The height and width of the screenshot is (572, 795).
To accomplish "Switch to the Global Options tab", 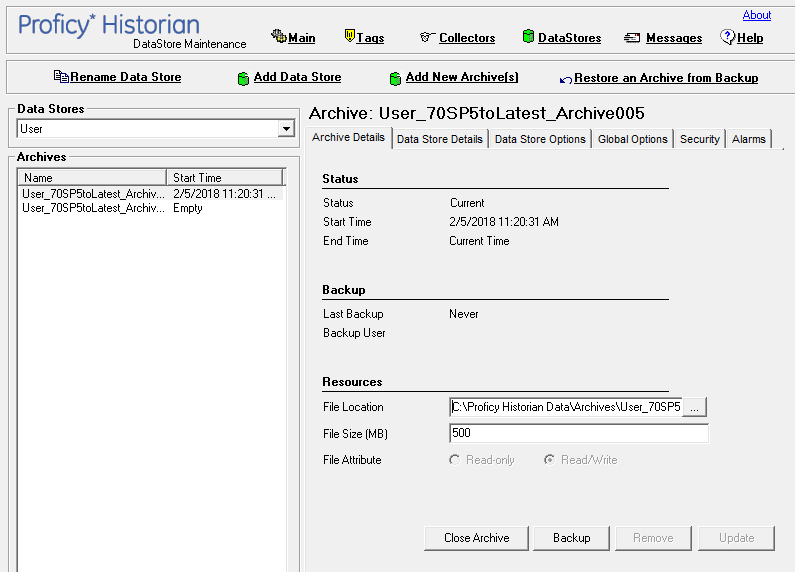I will pyautogui.click(x=632, y=139).
